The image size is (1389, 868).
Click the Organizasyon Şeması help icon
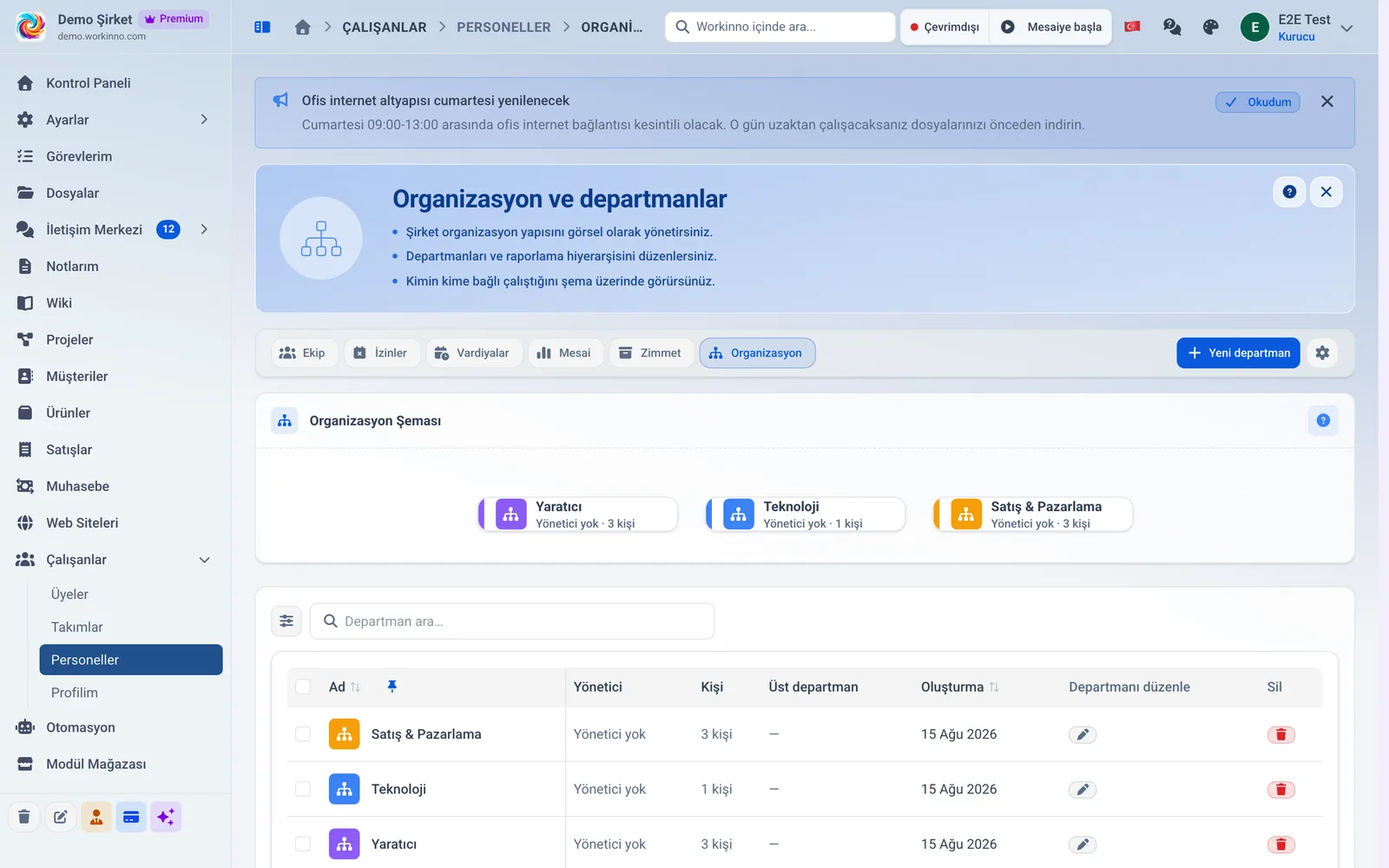(x=1323, y=421)
